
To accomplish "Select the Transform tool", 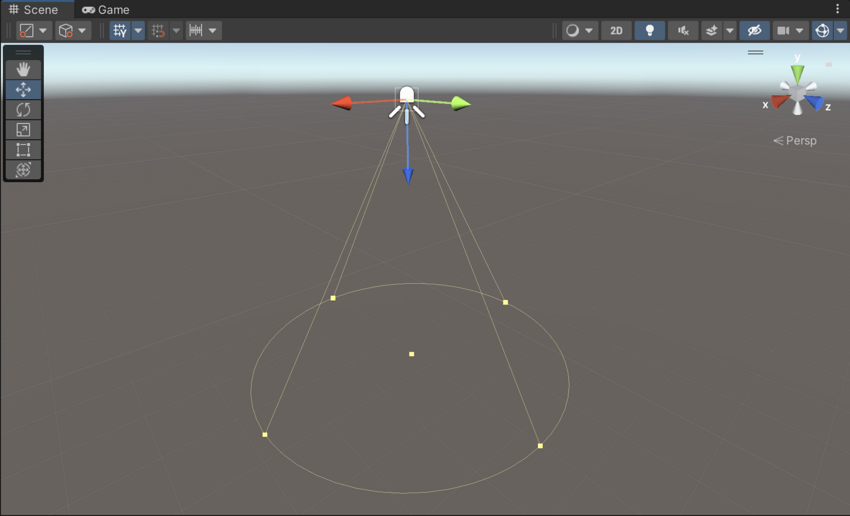I will click(x=23, y=170).
